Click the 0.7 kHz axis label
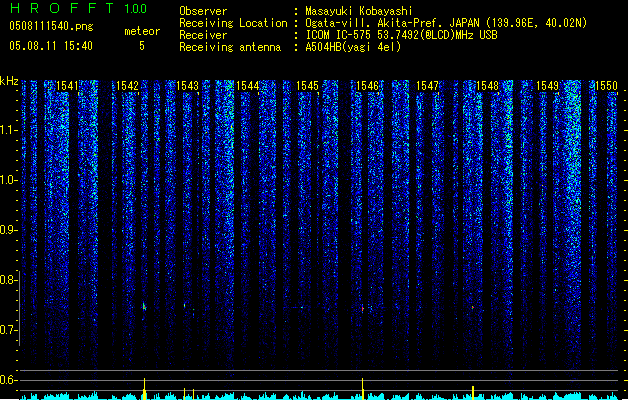This screenshot has height=400, width=629. (x=8, y=330)
